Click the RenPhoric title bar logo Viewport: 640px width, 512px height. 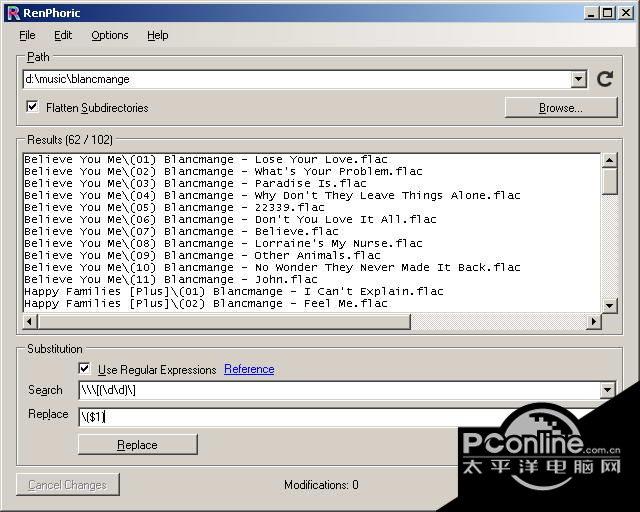[x=13, y=13]
